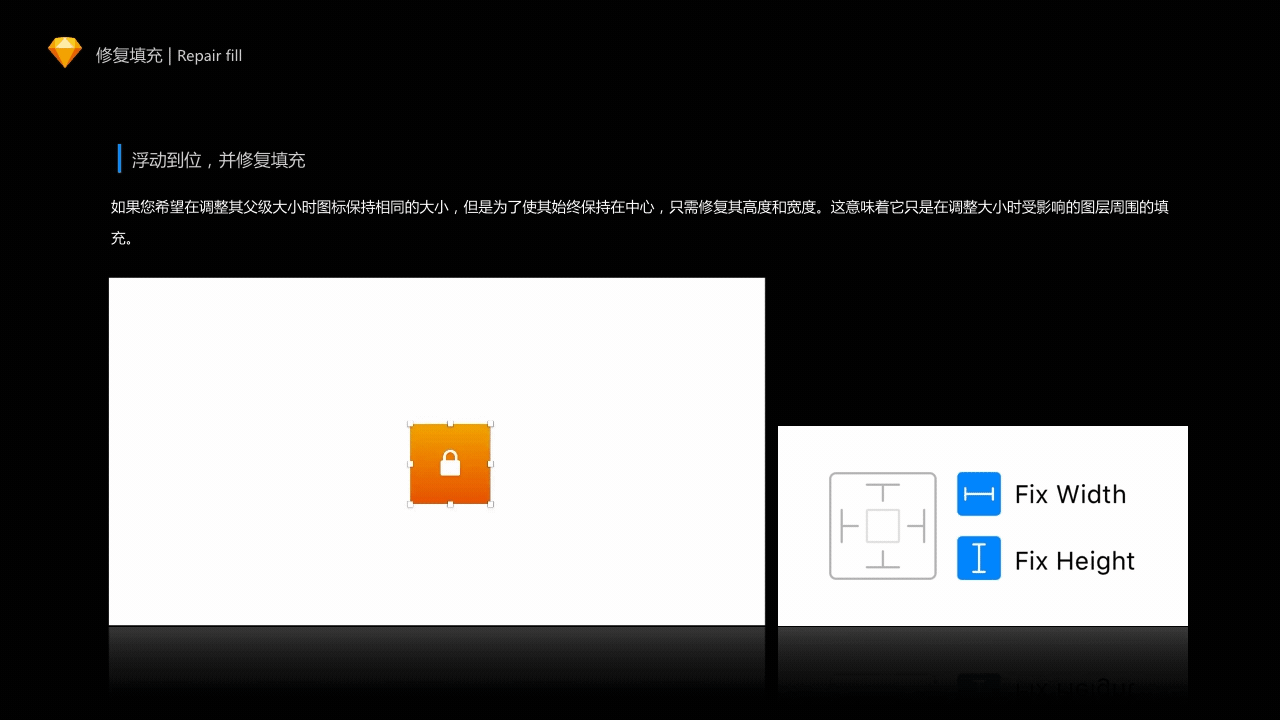Select the bottom-center resize handle
The height and width of the screenshot is (720, 1280).
[450, 505]
